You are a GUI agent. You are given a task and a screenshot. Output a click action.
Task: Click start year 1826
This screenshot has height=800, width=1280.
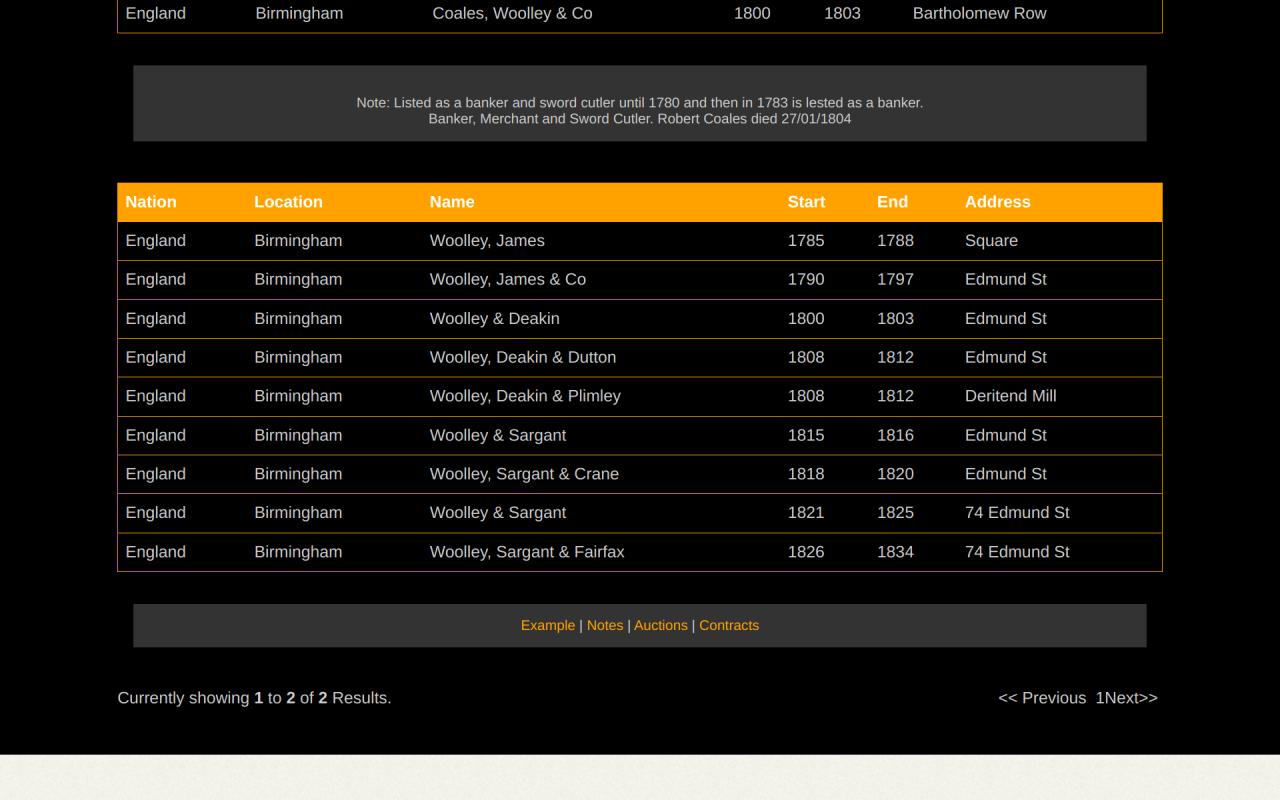point(806,552)
